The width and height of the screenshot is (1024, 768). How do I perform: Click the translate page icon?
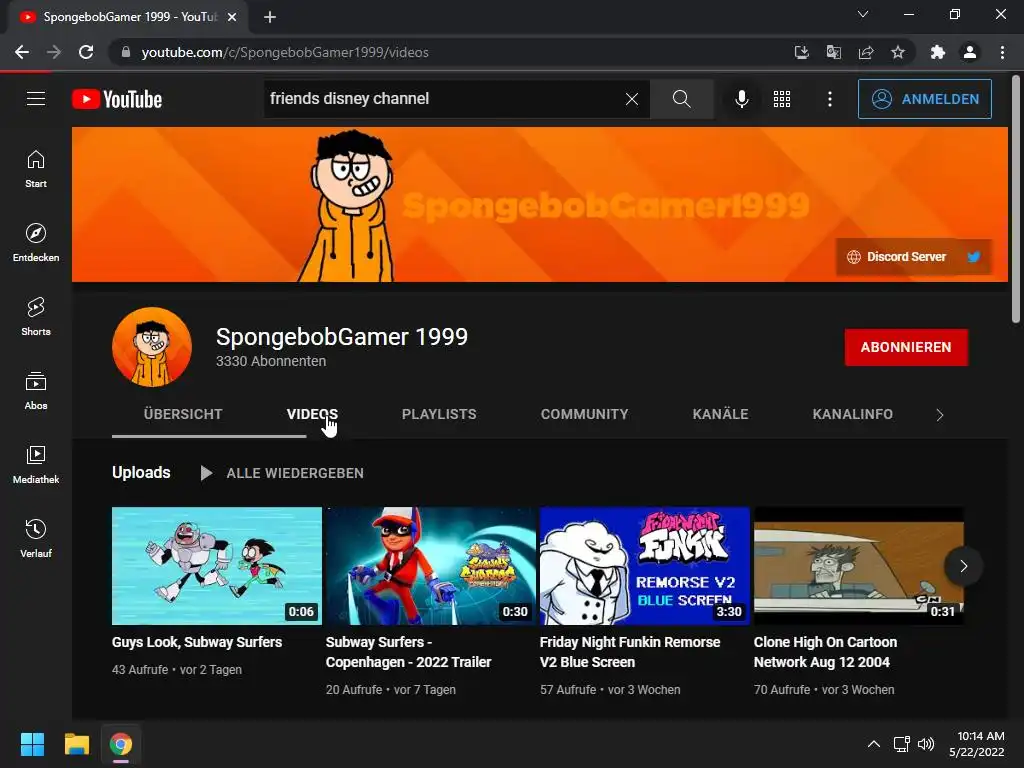[x=833, y=52]
